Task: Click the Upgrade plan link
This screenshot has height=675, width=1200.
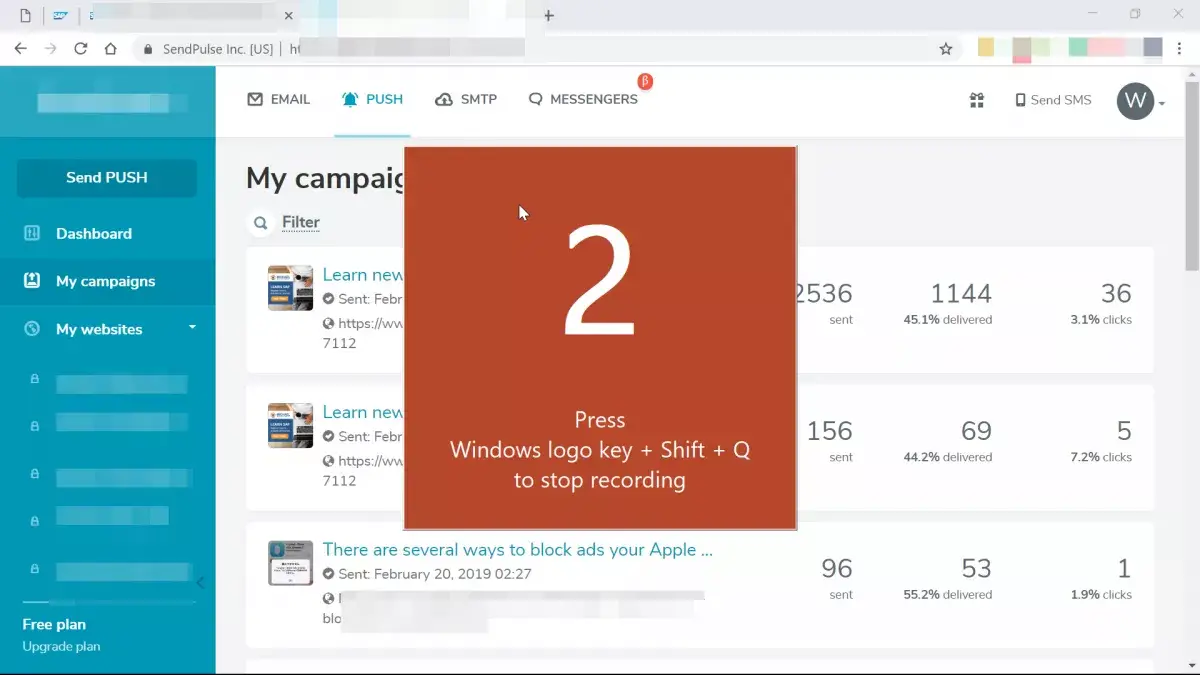Action: click(x=62, y=646)
